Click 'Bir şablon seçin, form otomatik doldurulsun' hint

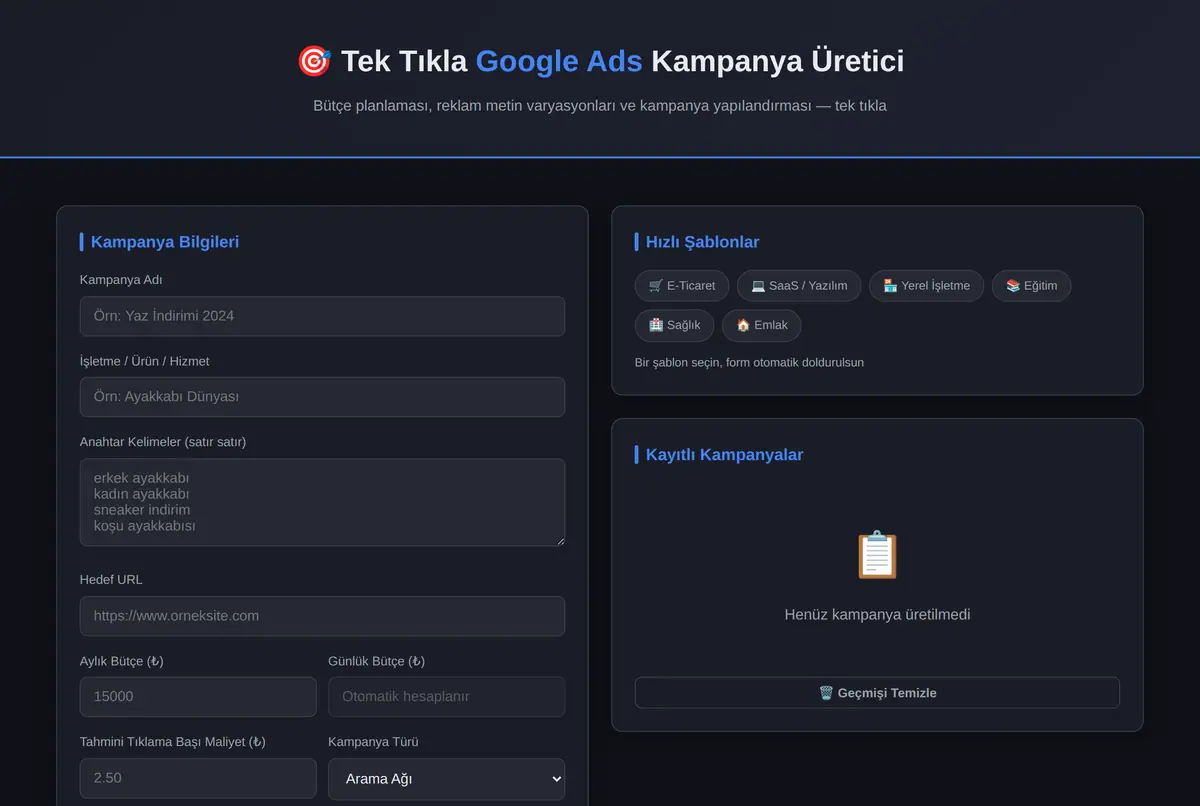point(749,362)
